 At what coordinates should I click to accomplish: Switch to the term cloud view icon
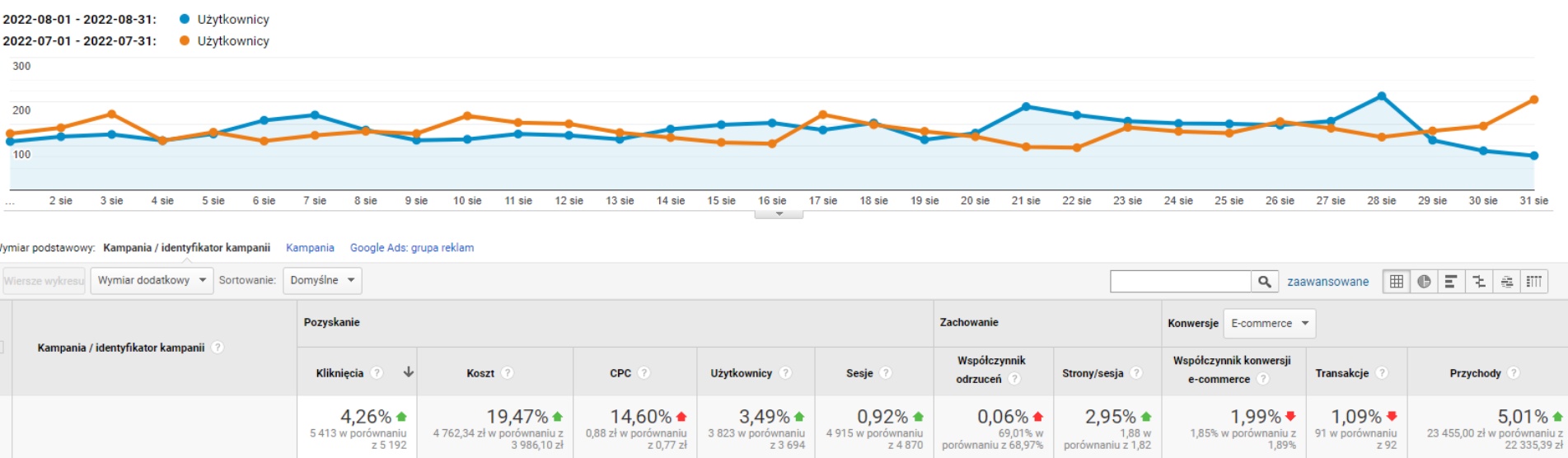point(1506,282)
